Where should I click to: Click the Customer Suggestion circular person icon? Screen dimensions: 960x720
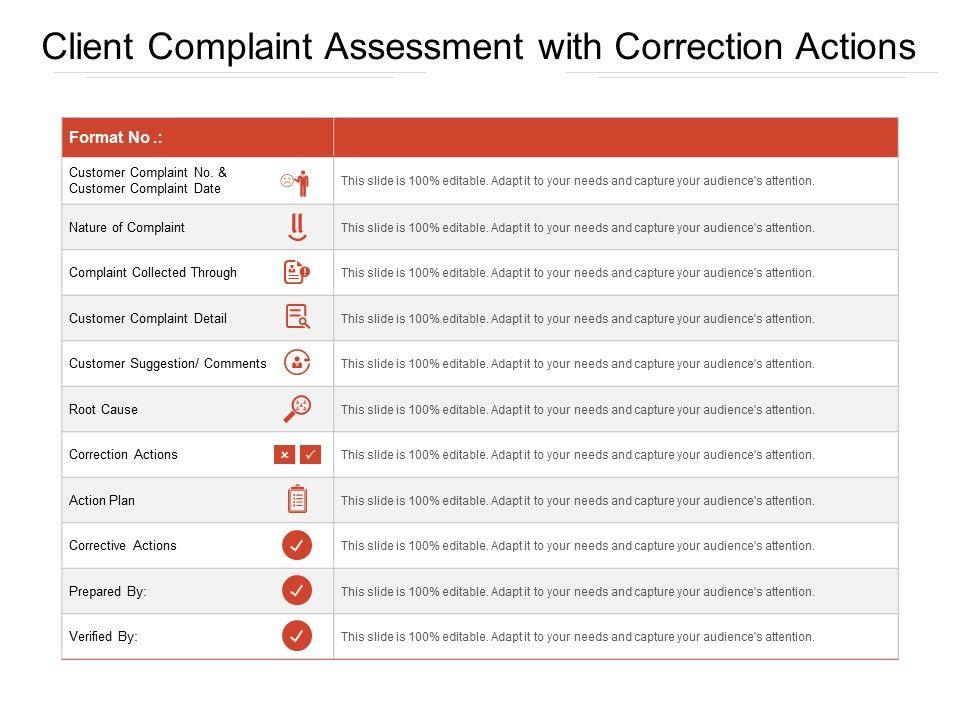point(297,363)
